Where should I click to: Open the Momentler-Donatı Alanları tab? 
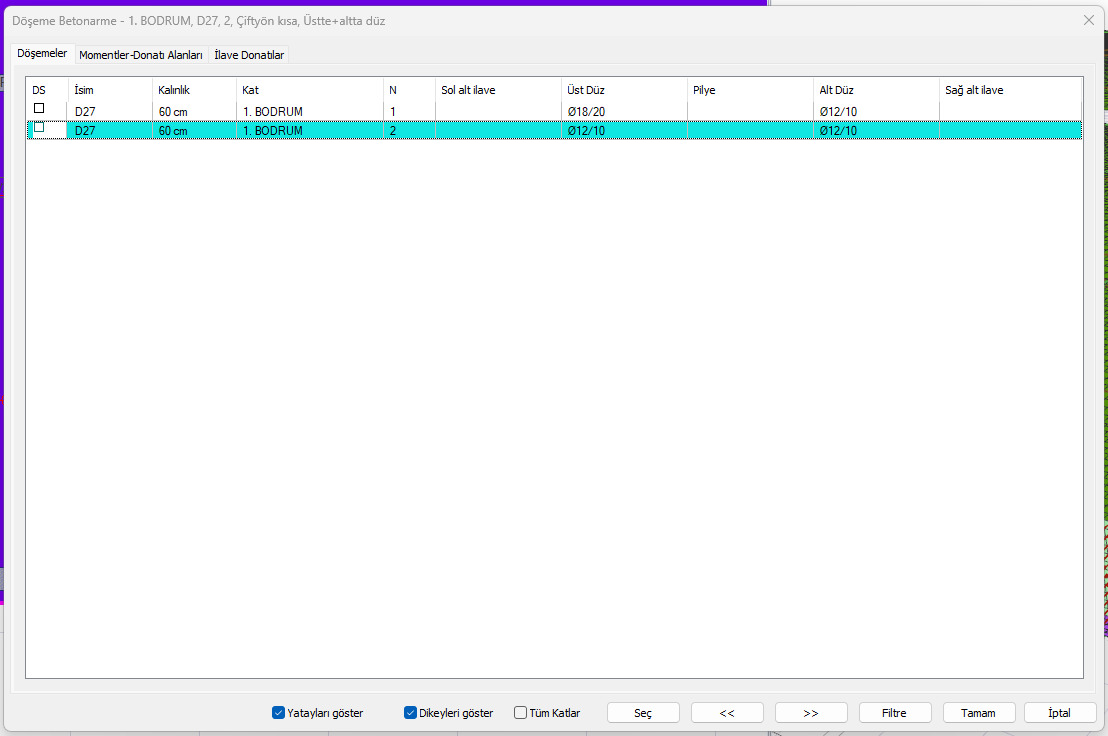pyautogui.click(x=141, y=55)
